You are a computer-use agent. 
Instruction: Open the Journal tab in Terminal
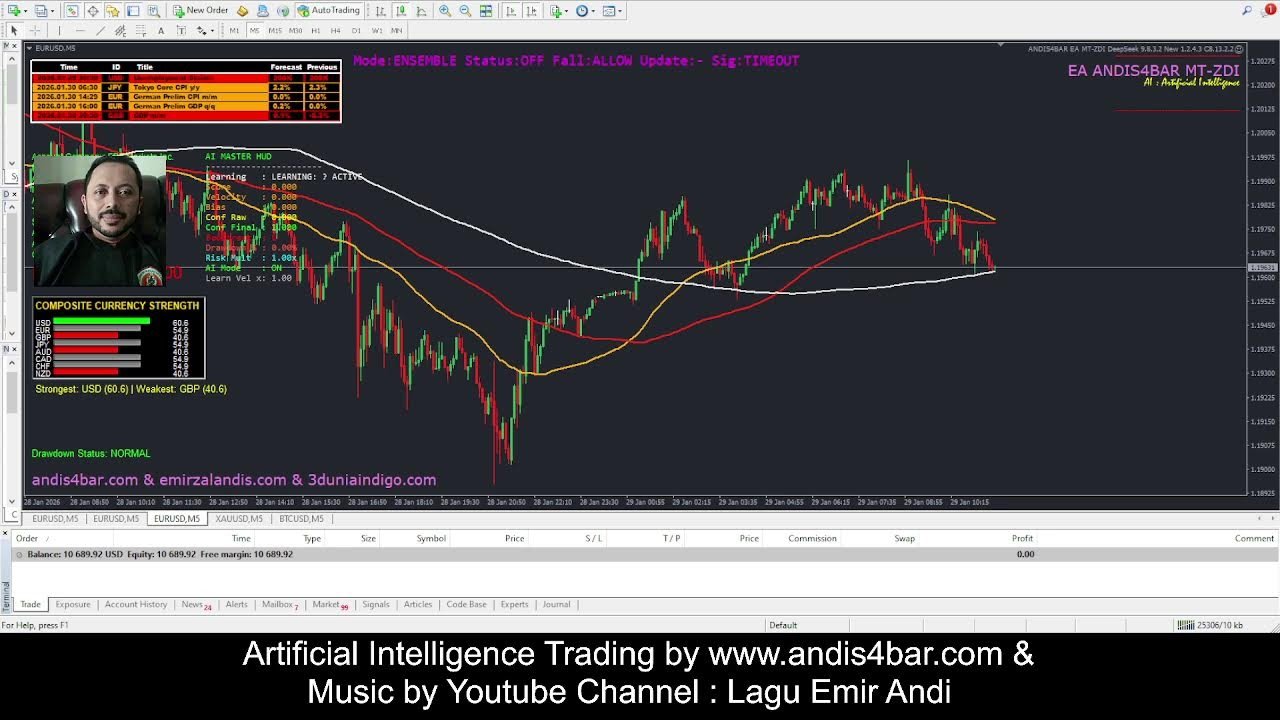click(x=556, y=605)
